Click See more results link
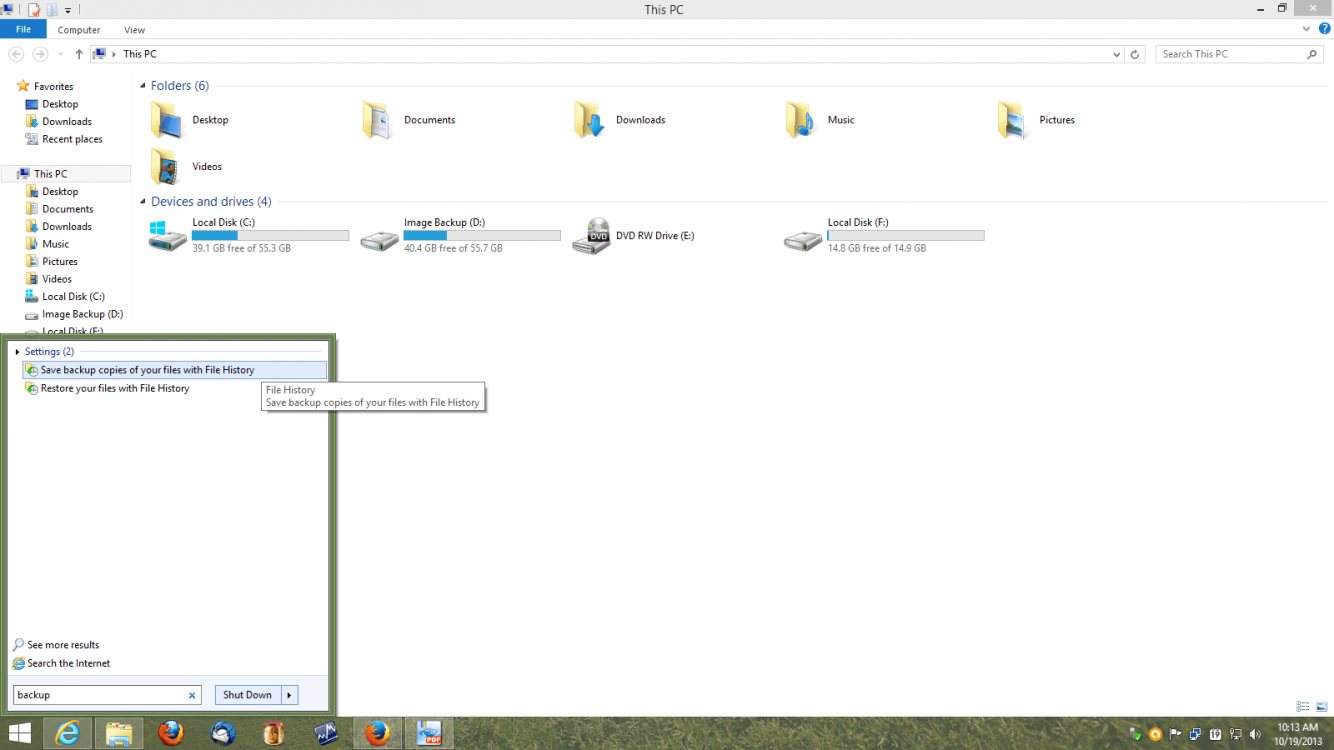The image size is (1334, 750). coord(63,645)
